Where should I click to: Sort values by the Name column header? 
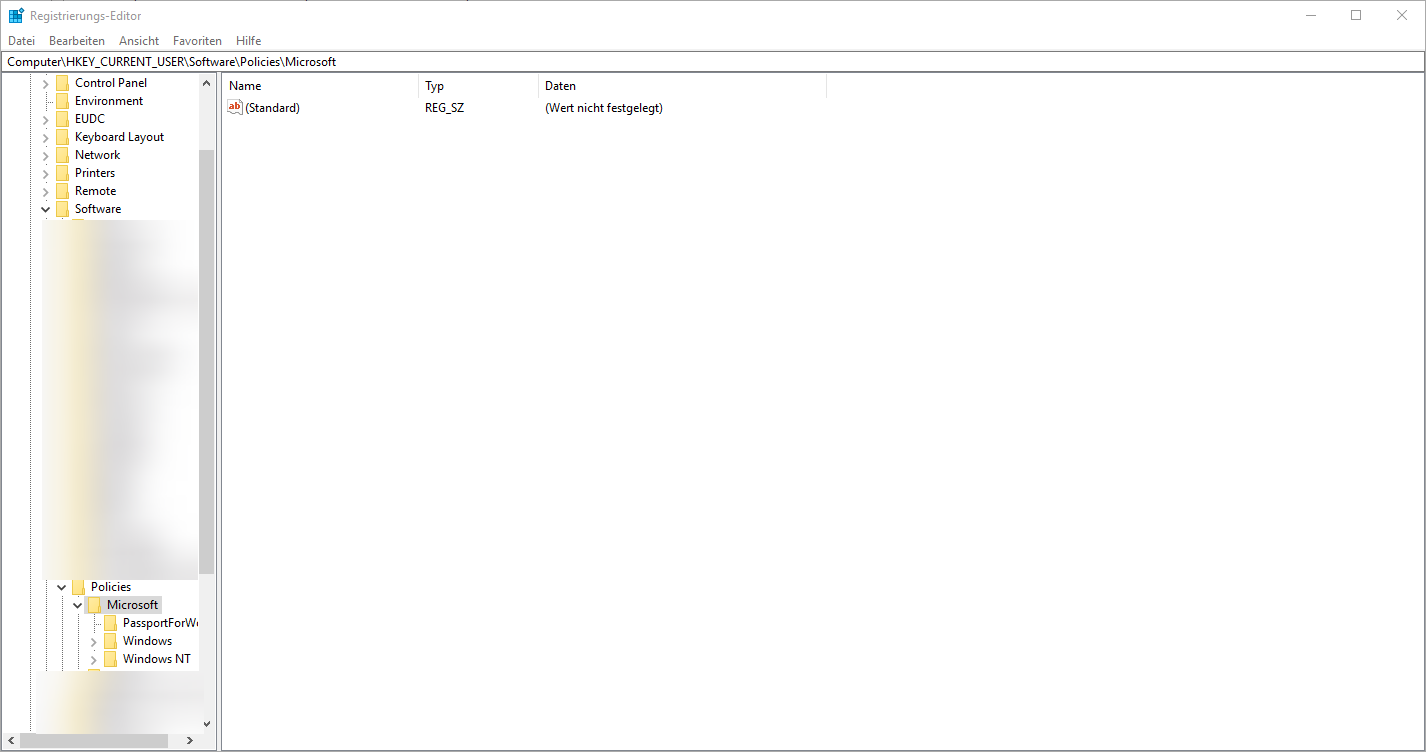point(320,86)
